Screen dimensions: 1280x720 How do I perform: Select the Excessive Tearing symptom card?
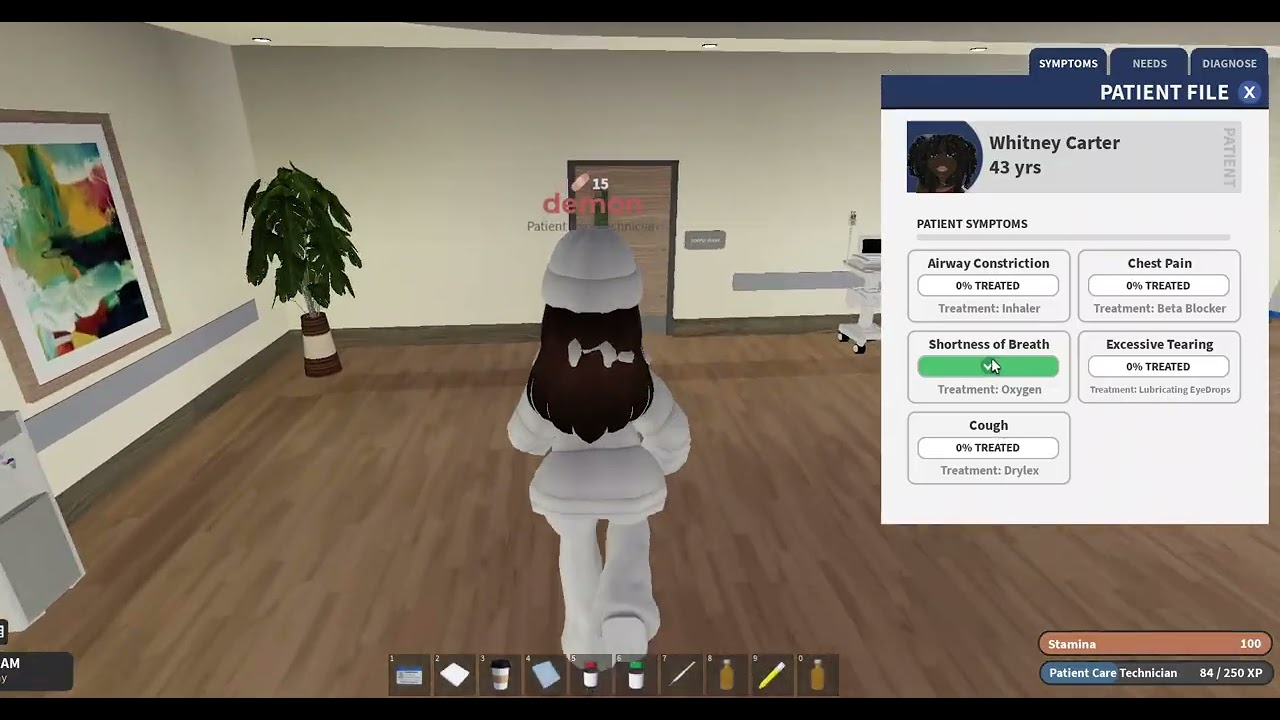(1159, 366)
